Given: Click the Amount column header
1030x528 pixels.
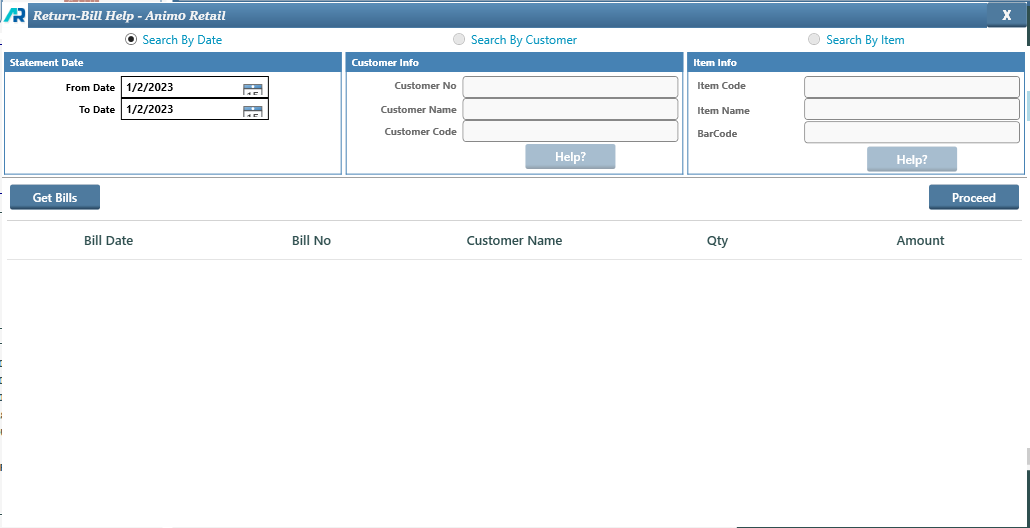Looking at the screenshot, I should point(920,240).
